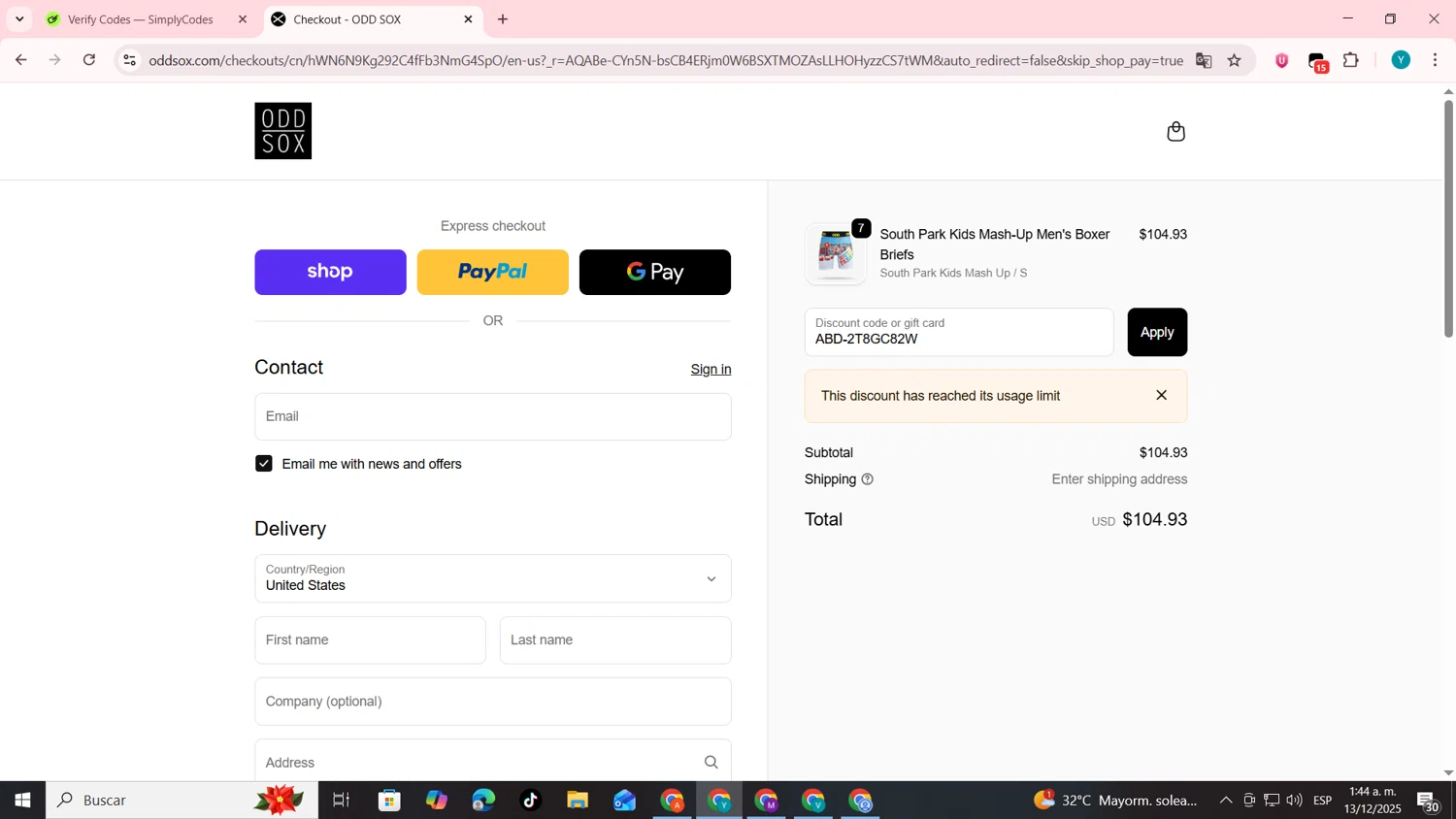
Task: Dismiss the usage limit error message
Action: click(x=1161, y=395)
